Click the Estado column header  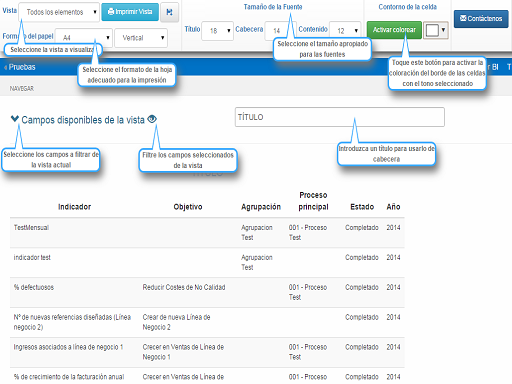[362, 207]
